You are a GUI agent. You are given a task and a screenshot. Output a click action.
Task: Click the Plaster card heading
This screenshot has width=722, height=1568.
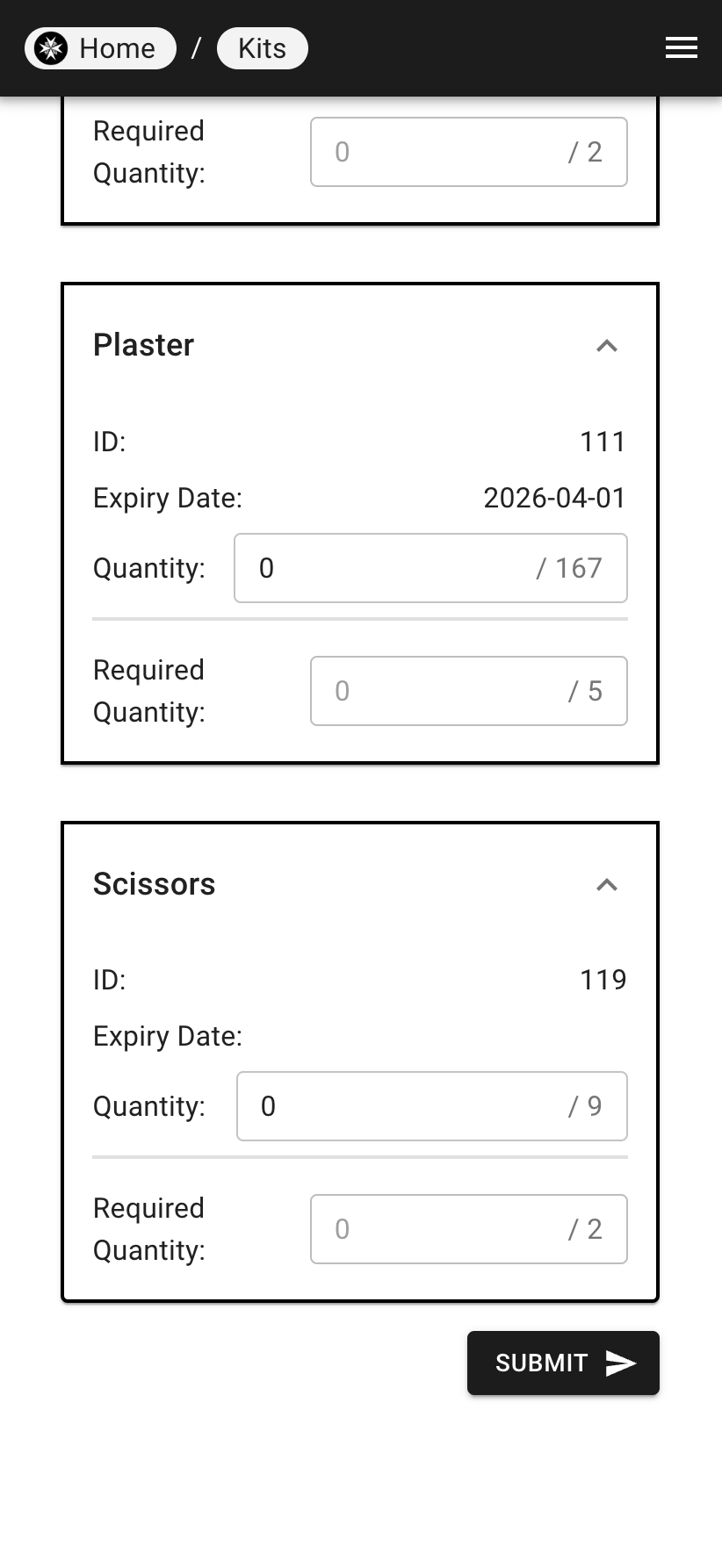pos(143,345)
